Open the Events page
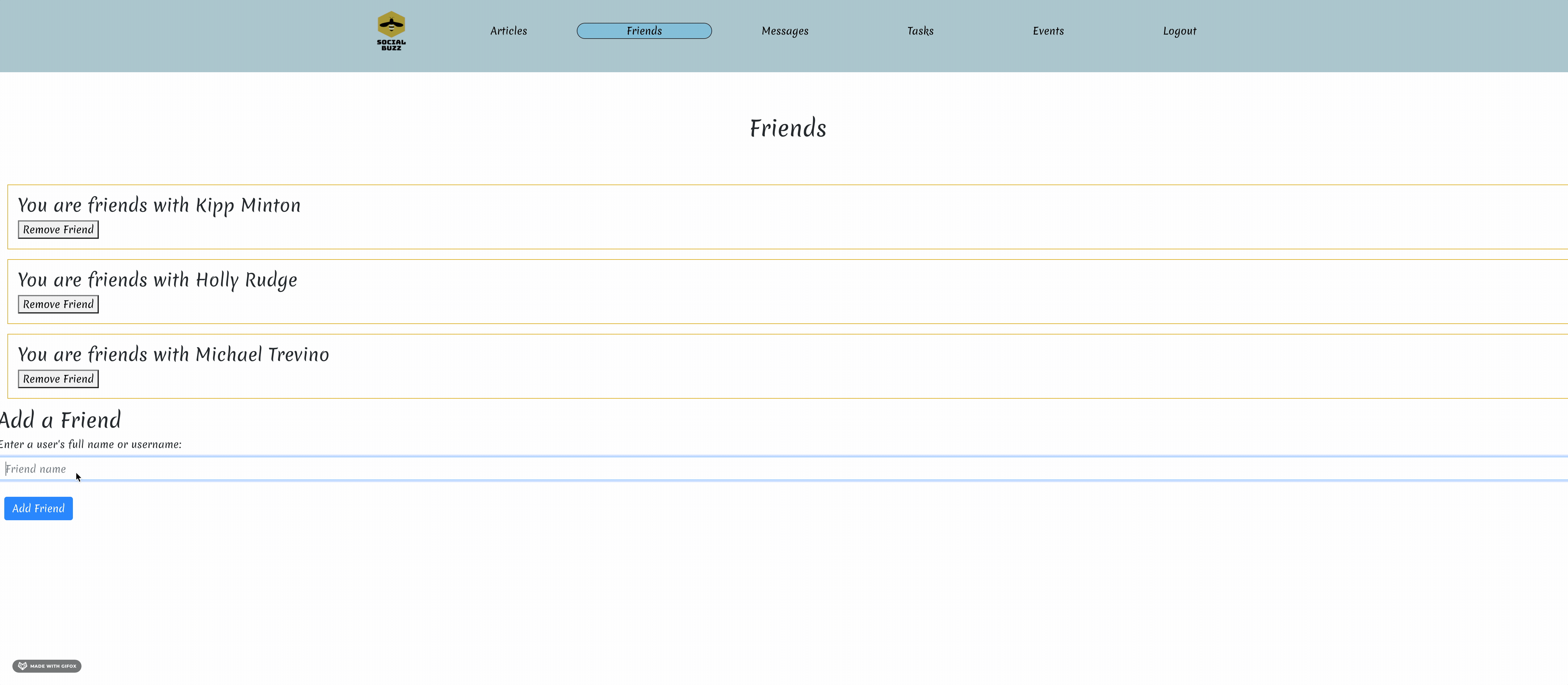The width and height of the screenshot is (1568, 685). pyautogui.click(x=1048, y=31)
